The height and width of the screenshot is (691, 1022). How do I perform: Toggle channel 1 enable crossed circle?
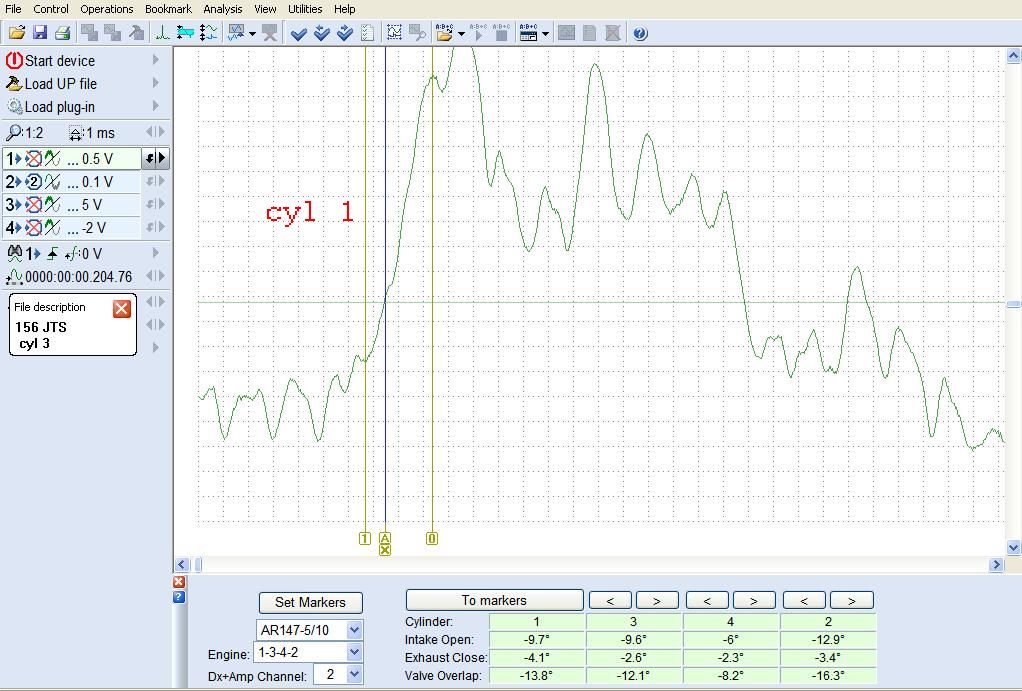pyautogui.click(x=33, y=158)
